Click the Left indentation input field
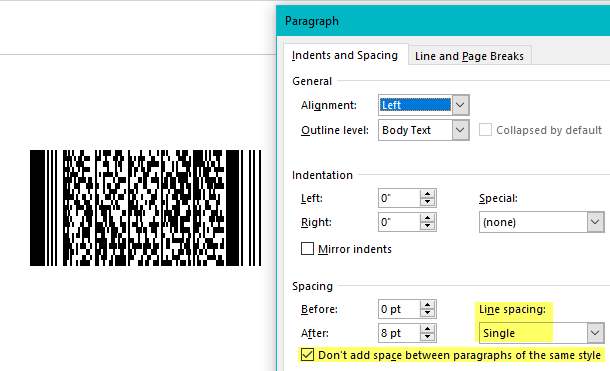The height and width of the screenshot is (371, 610). tap(399, 198)
